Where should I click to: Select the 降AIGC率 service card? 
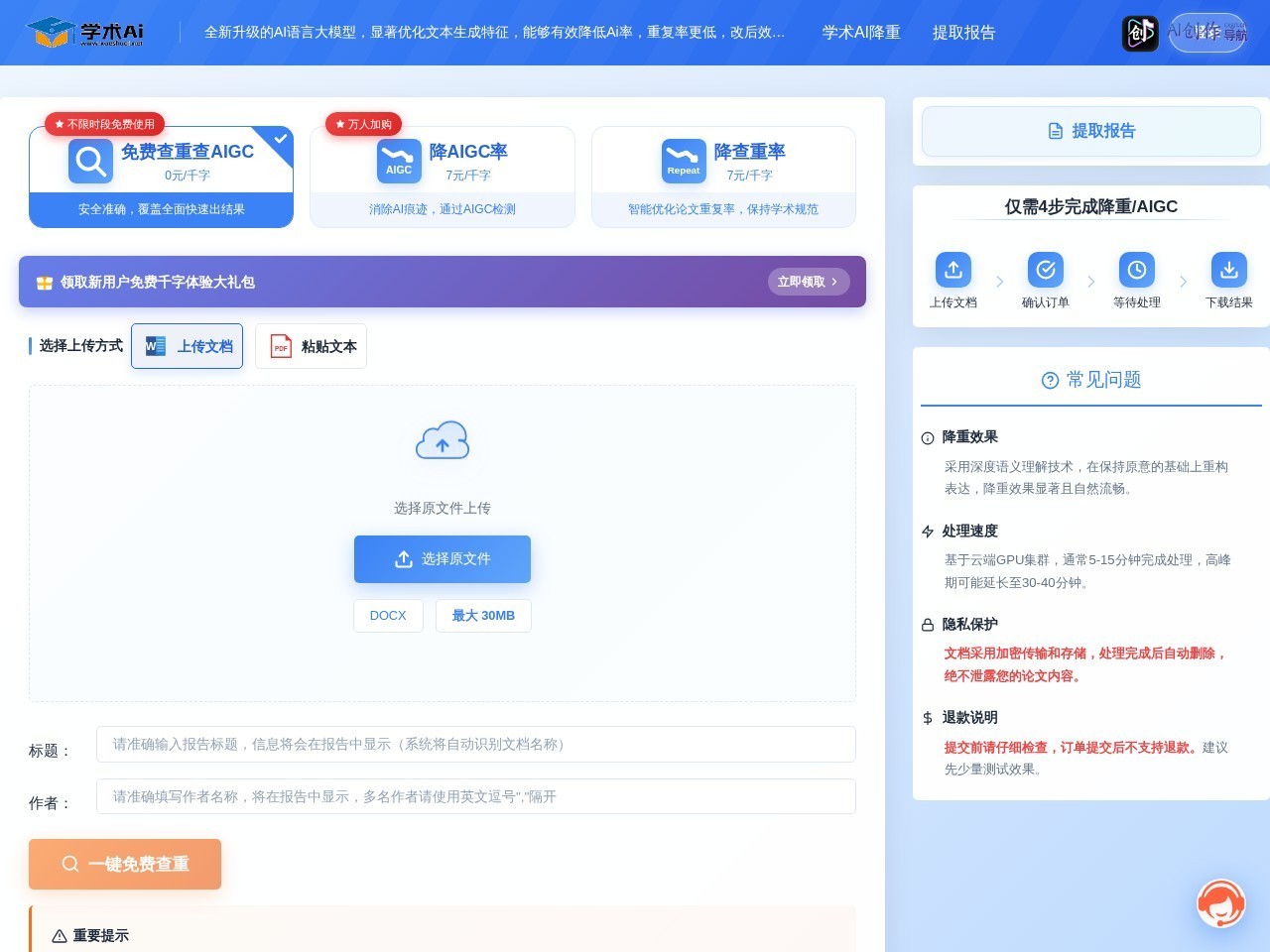click(443, 177)
